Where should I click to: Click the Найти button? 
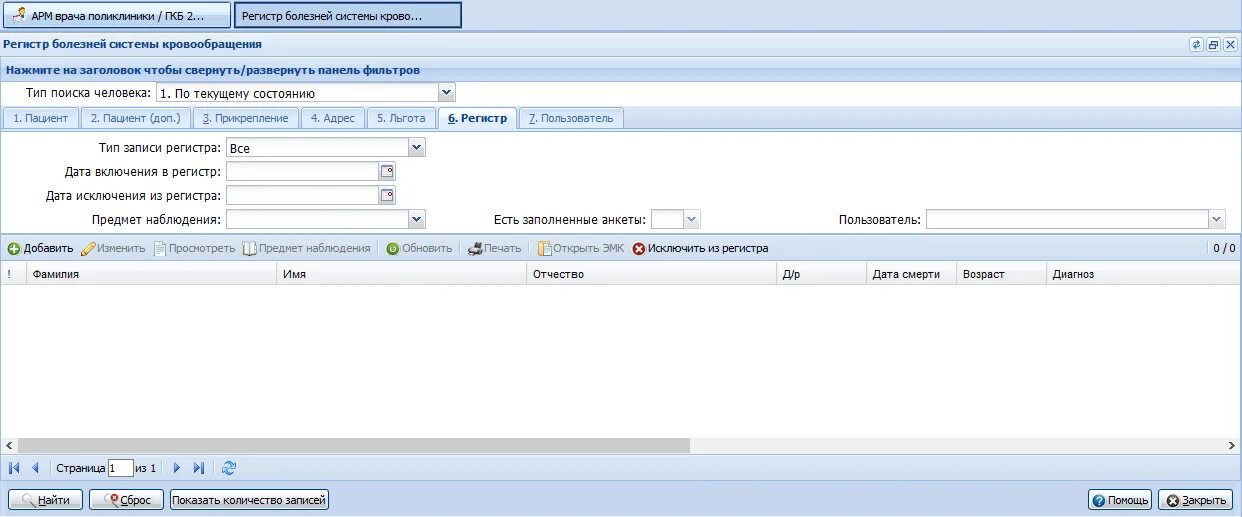[x=45, y=500]
